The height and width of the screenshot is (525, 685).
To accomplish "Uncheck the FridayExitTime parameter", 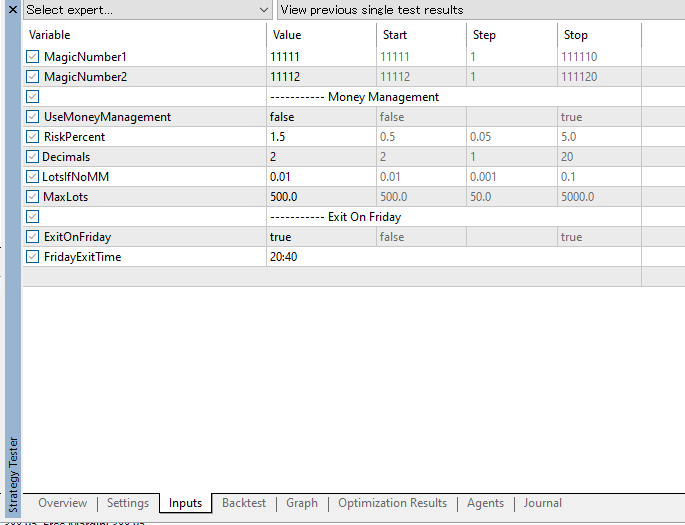I will coord(33,257).
